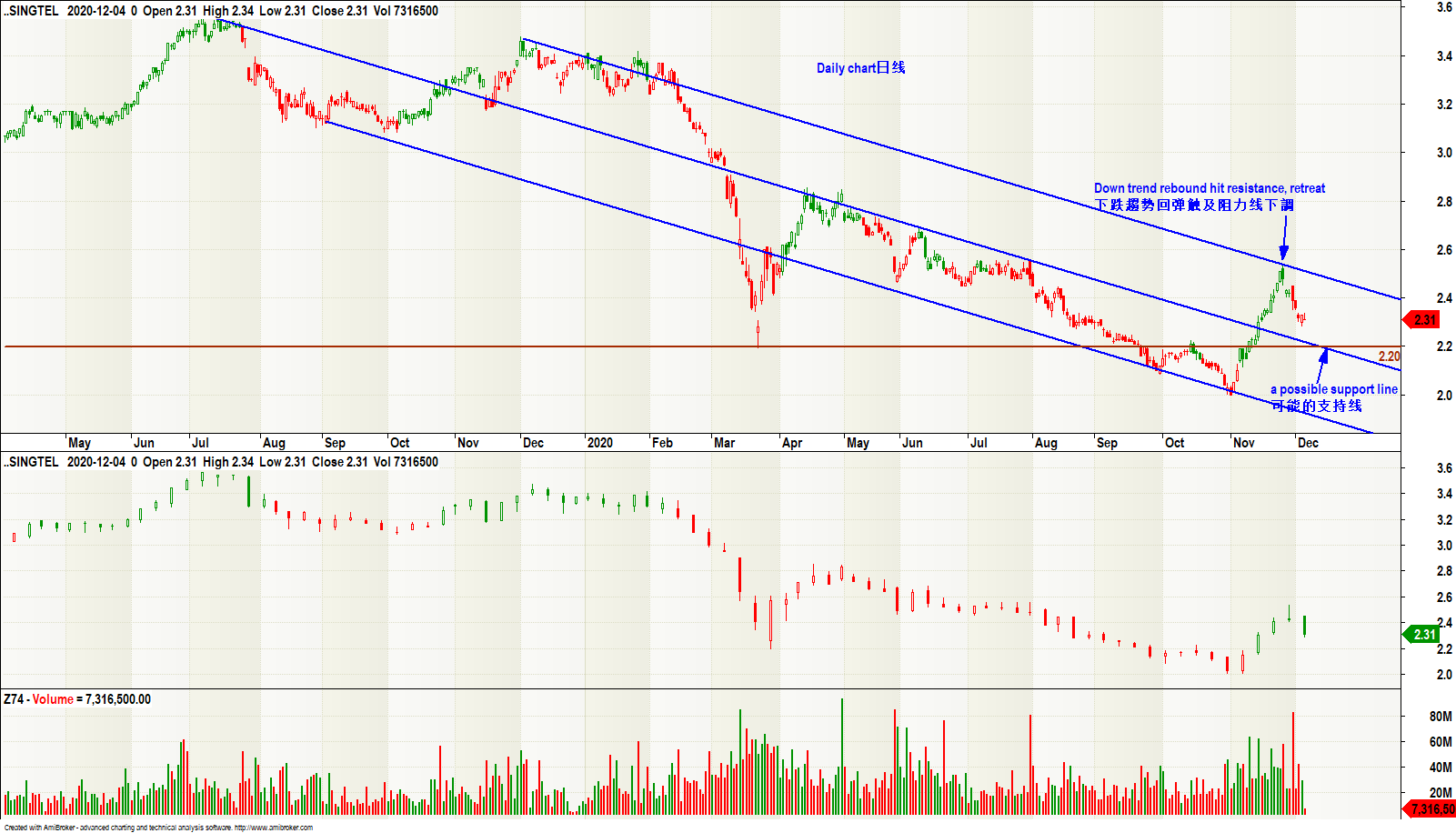The height and width of the screenshot is (833, 1456).
Task: Click the green 2.31 price marker
Action: pyautogui.click(x=1422, y=635)
